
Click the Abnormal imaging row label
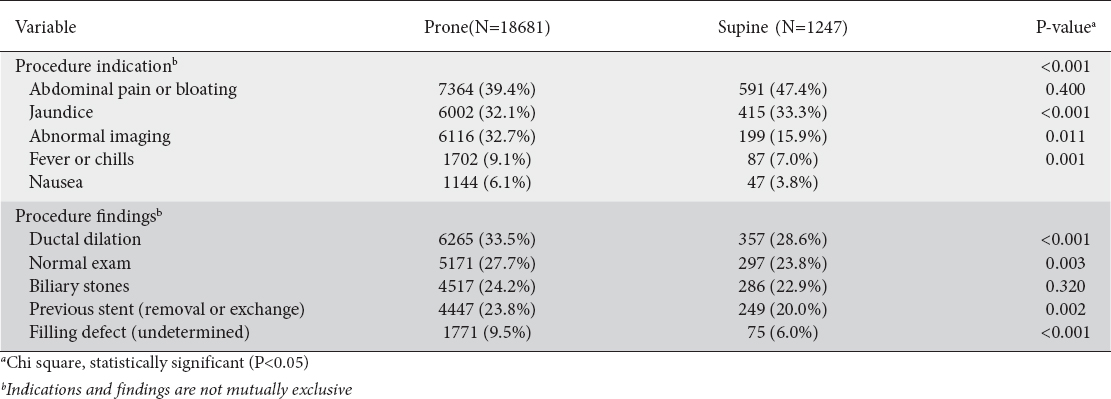(x=99, y=136)
